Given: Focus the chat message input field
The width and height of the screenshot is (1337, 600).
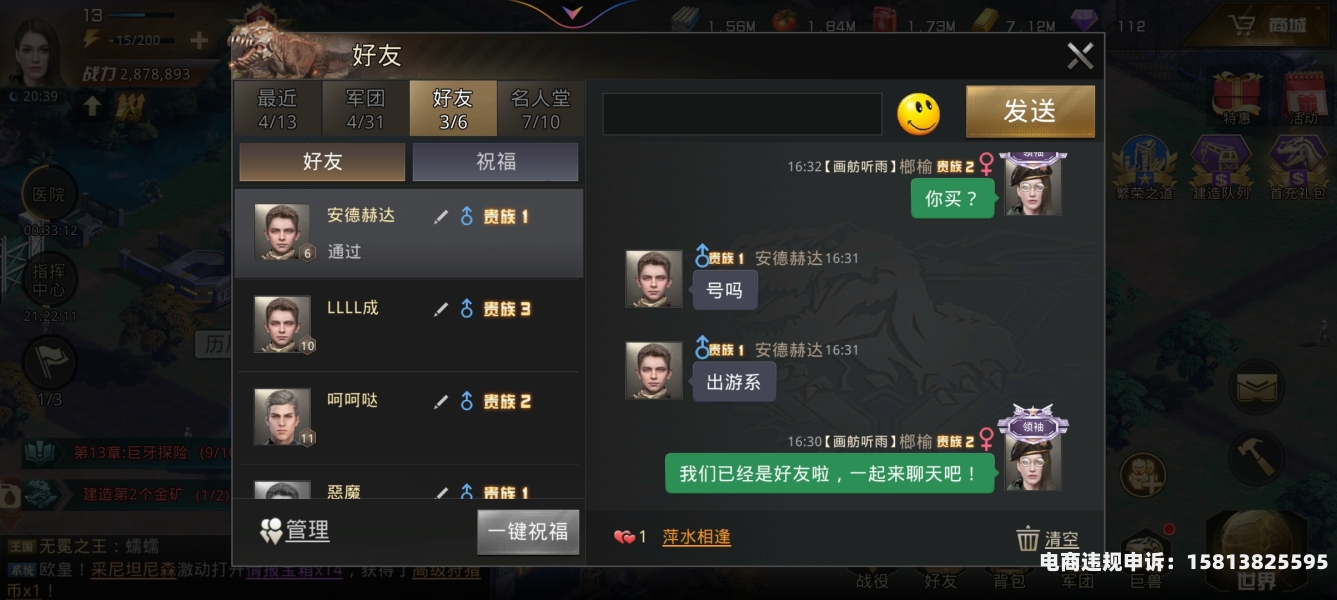Looking at the screenshot, I should pos(742,114).
